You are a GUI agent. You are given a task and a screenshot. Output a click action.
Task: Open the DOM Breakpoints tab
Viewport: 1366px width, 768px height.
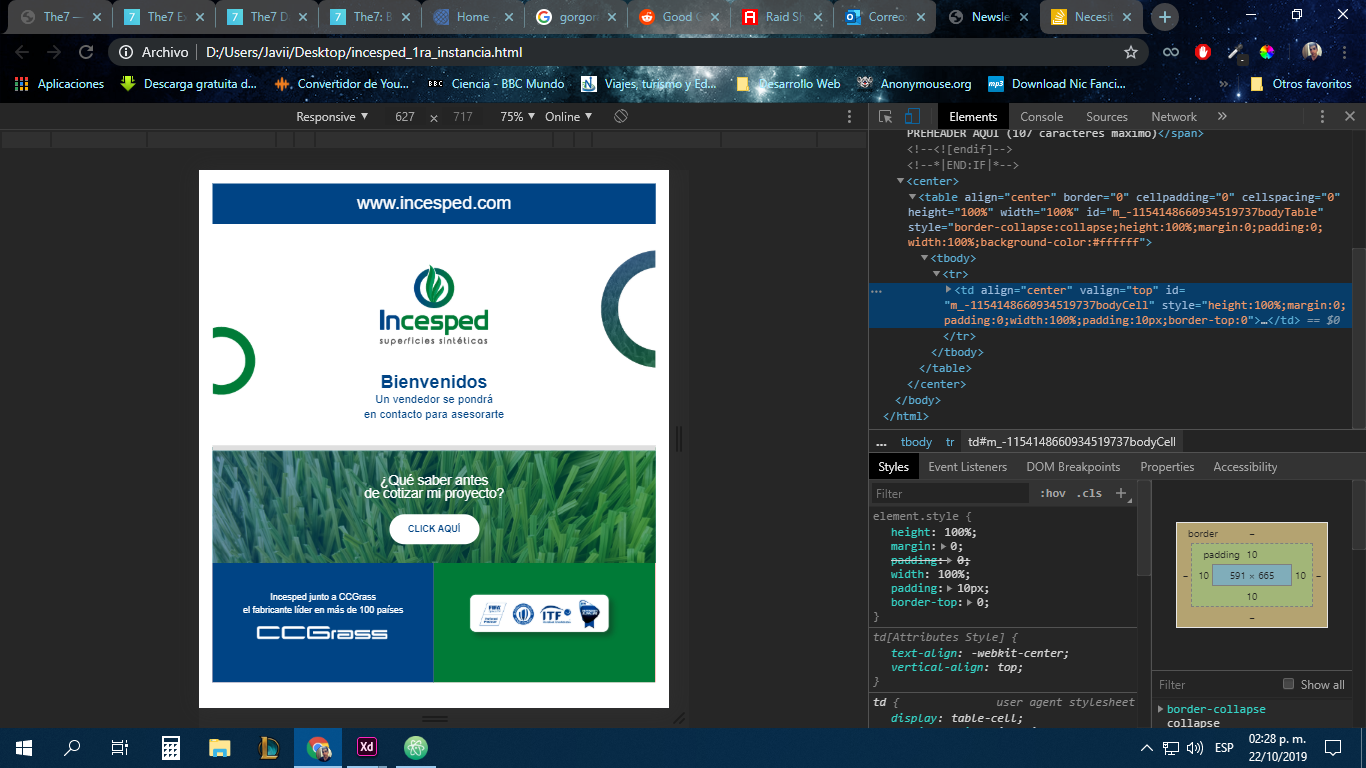[x=1073, y=467]
